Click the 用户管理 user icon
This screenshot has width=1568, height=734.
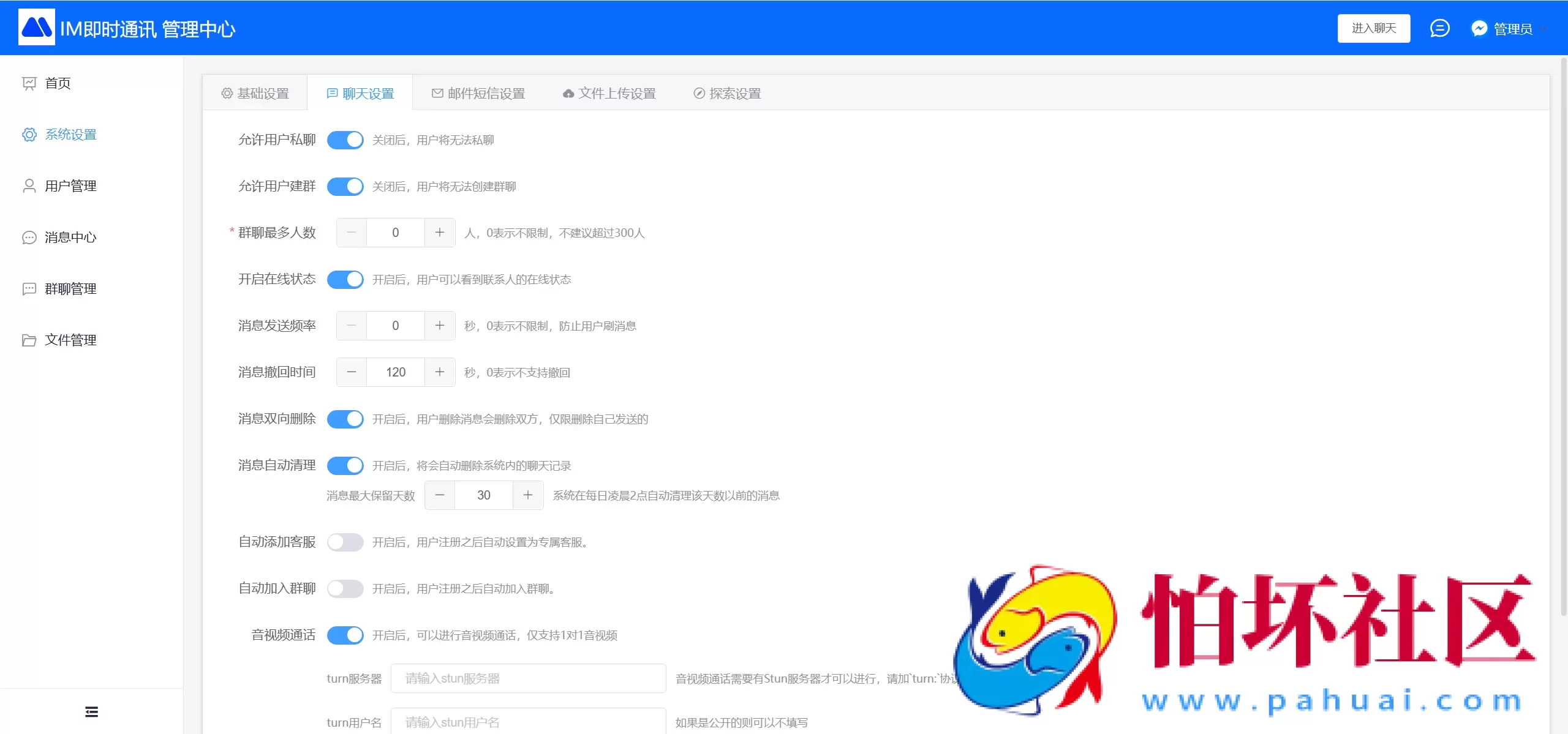(29, 185)
